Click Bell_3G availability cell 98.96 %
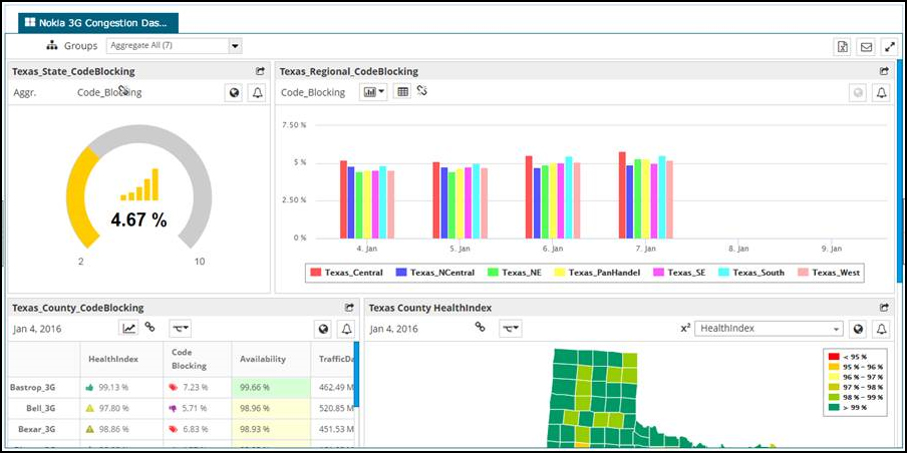Screen dimensions: 907x453 pos(271,408)
